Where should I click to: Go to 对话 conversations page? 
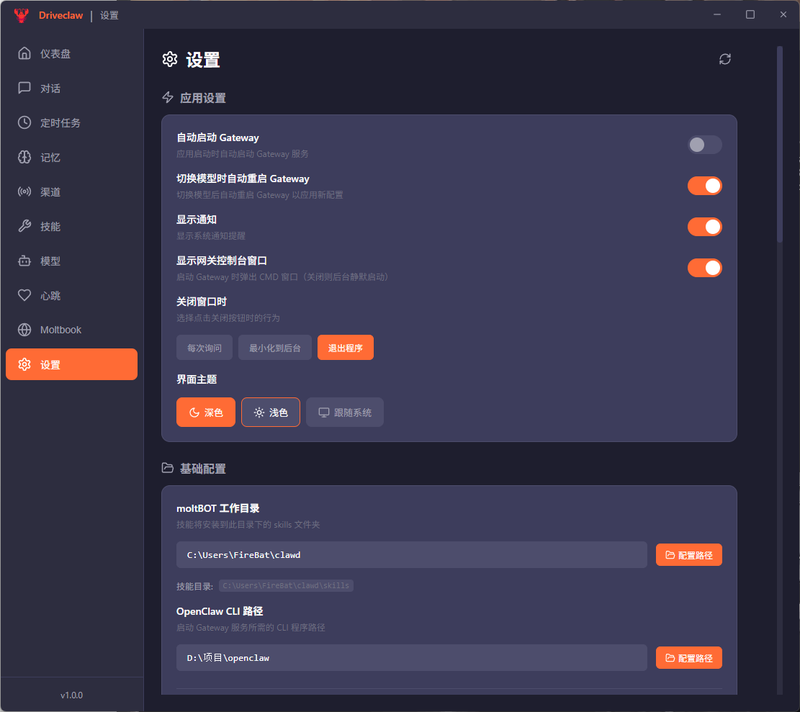click(71, 88)
